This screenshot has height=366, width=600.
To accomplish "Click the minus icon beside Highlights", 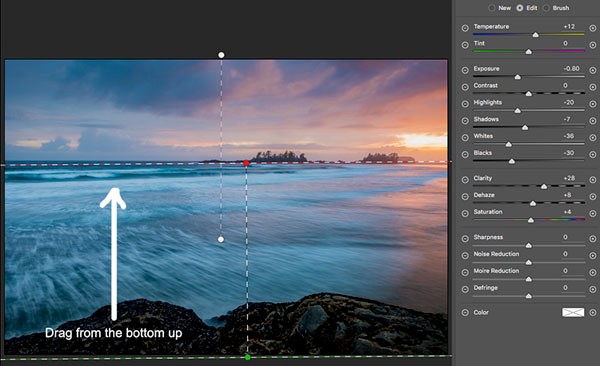I will pyautogui.click(x=465, y=104).
